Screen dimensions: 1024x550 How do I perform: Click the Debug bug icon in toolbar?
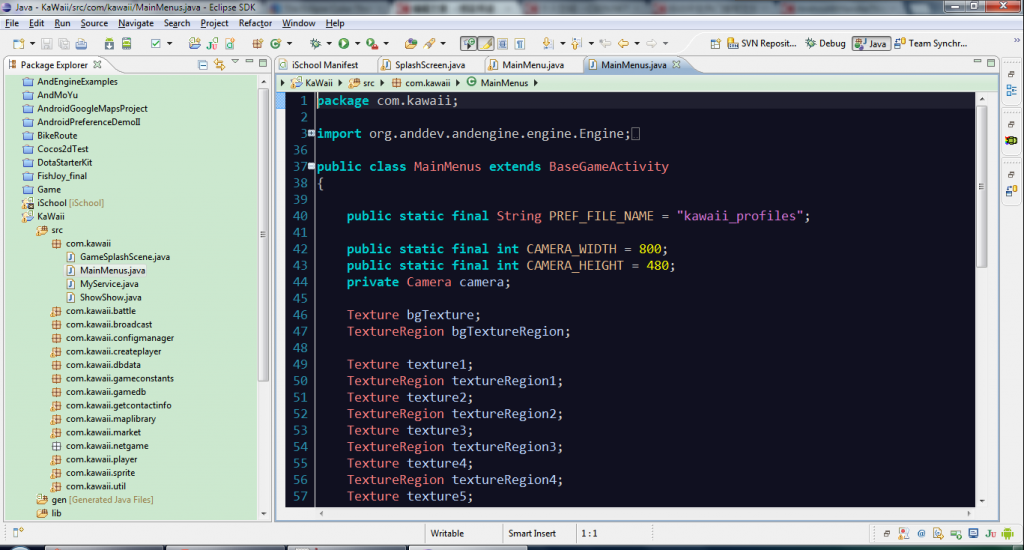click(x=315, y=44)
